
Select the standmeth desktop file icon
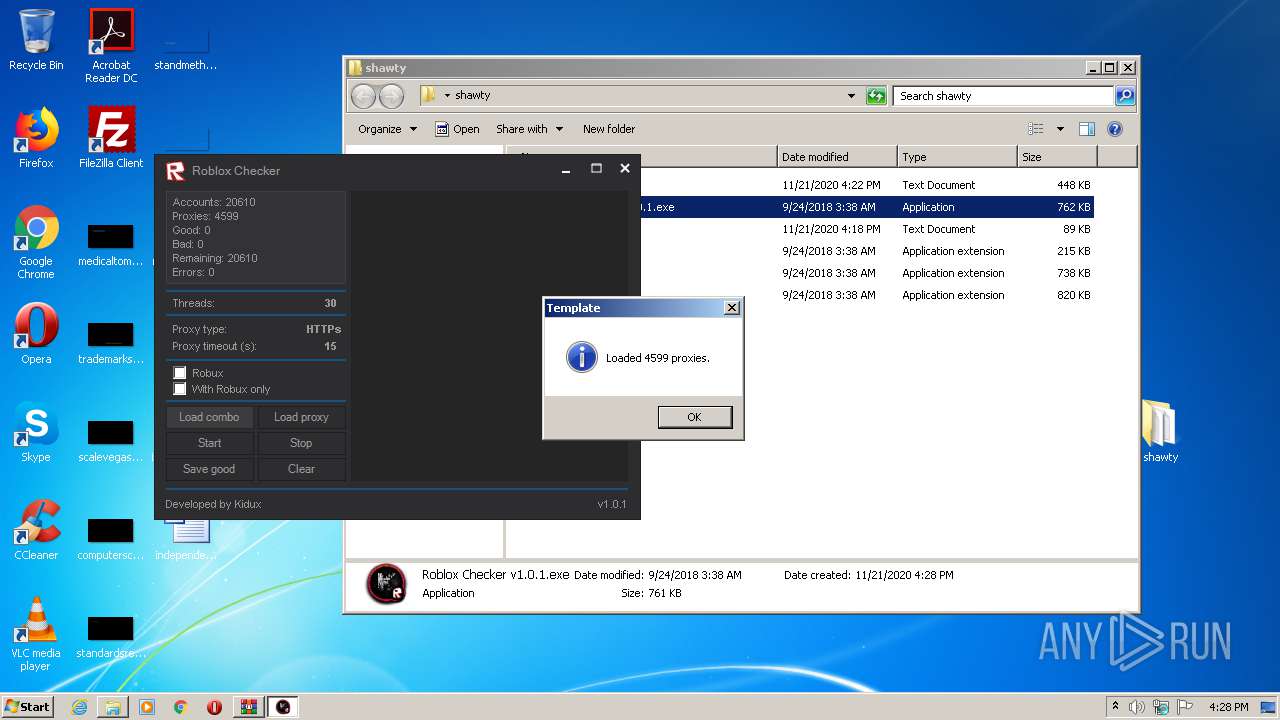[185, 46]
